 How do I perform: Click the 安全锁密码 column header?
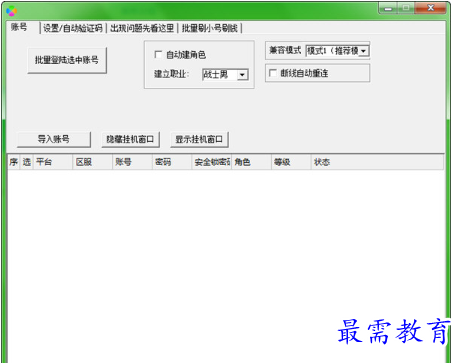click(x=211, y=162)
